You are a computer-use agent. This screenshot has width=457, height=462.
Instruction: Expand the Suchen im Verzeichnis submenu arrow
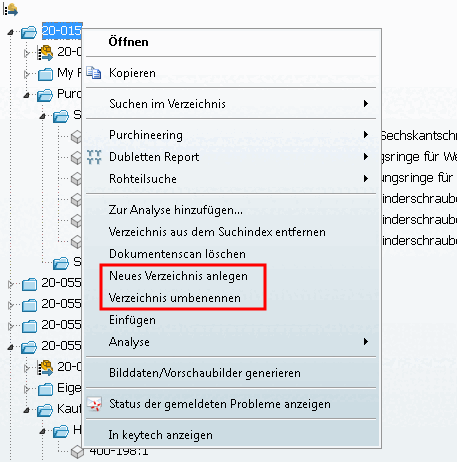(366, 104)
